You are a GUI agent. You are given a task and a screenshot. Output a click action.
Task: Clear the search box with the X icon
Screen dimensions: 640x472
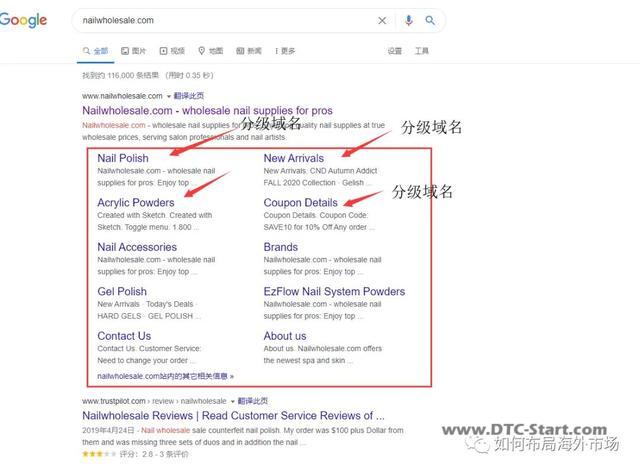(x=382, y=20)
